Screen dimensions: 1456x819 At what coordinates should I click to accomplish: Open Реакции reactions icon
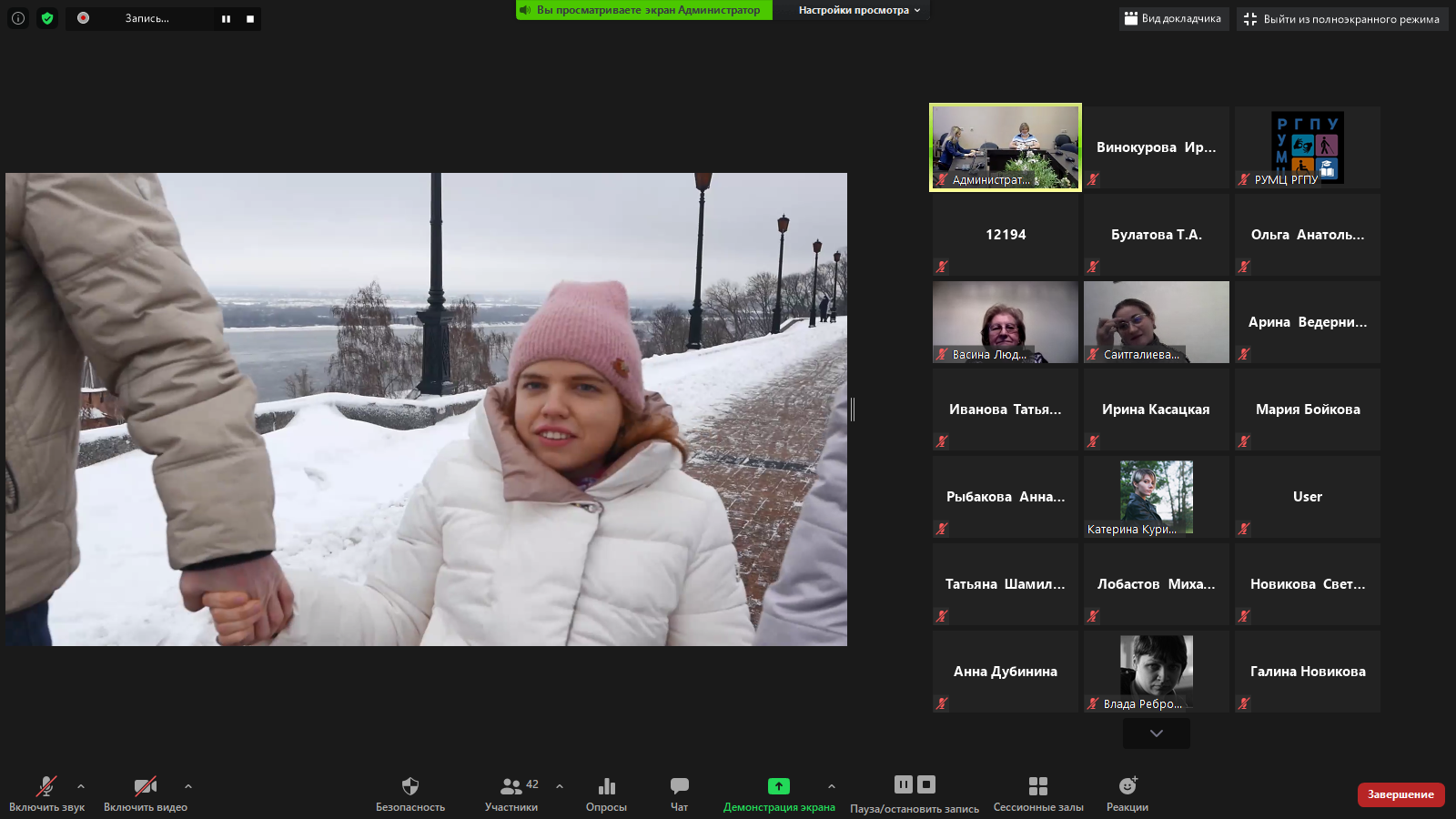pos(1127,786)
